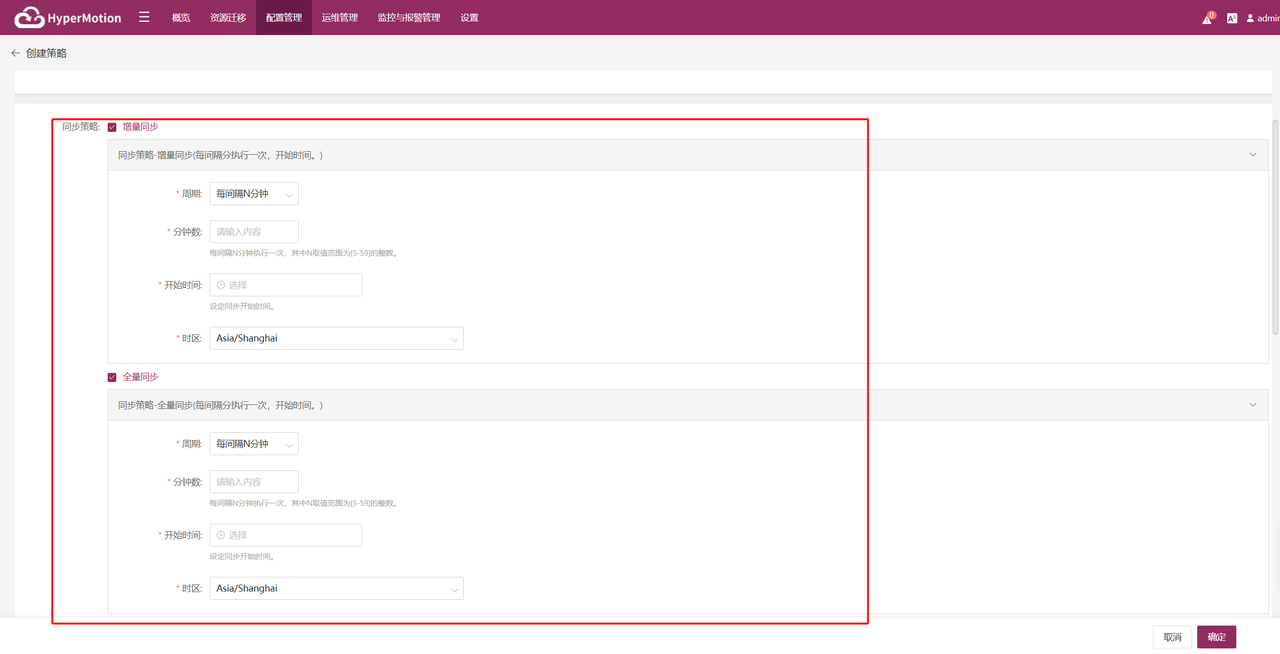Image resolution: width=1280 pixels, height=654 pixels.
Task: Click the 创建策略 page title
Action: (47, 53)
